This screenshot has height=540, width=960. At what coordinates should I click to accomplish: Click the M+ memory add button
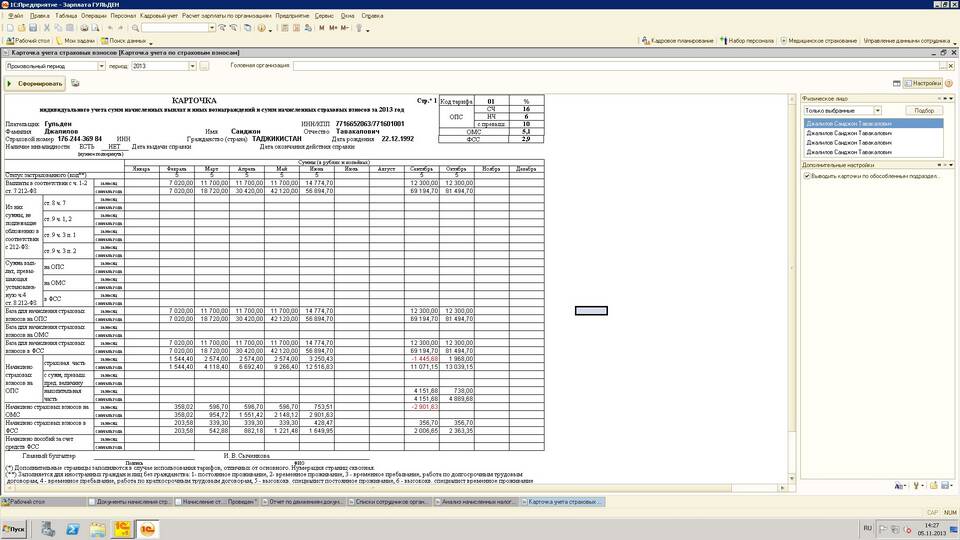[x=333, y=28]
